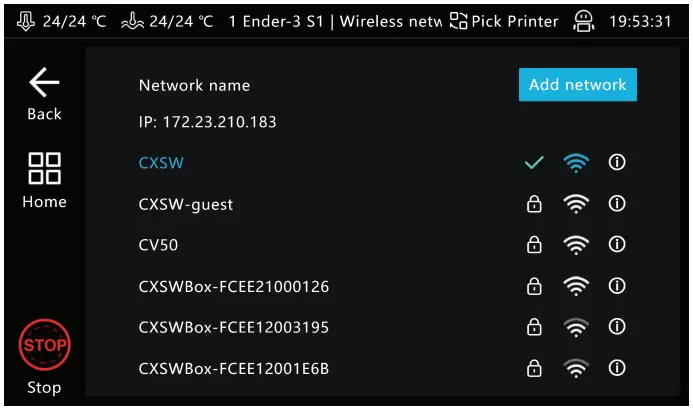Connect to the CXSW-guest network
The image size is (693, 410).
[186, 204]
